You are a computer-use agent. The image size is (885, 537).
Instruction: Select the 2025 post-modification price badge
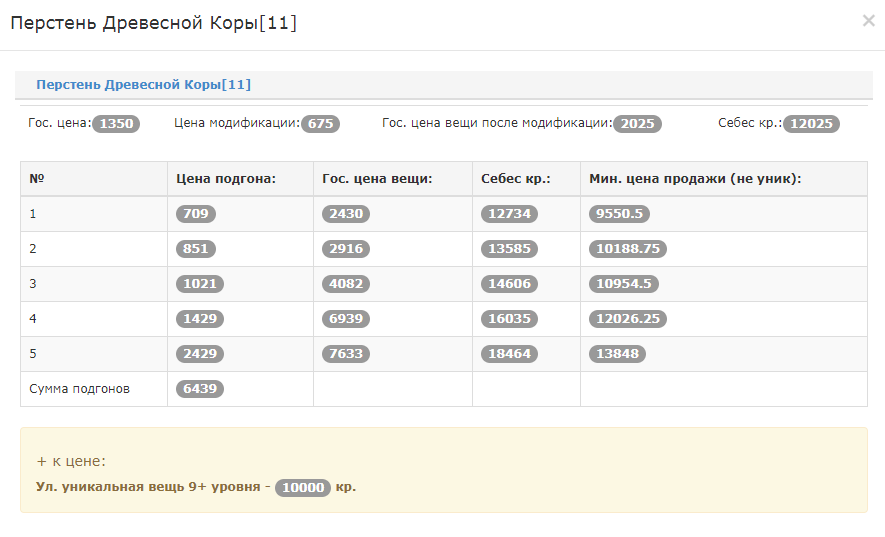point(637,124)
